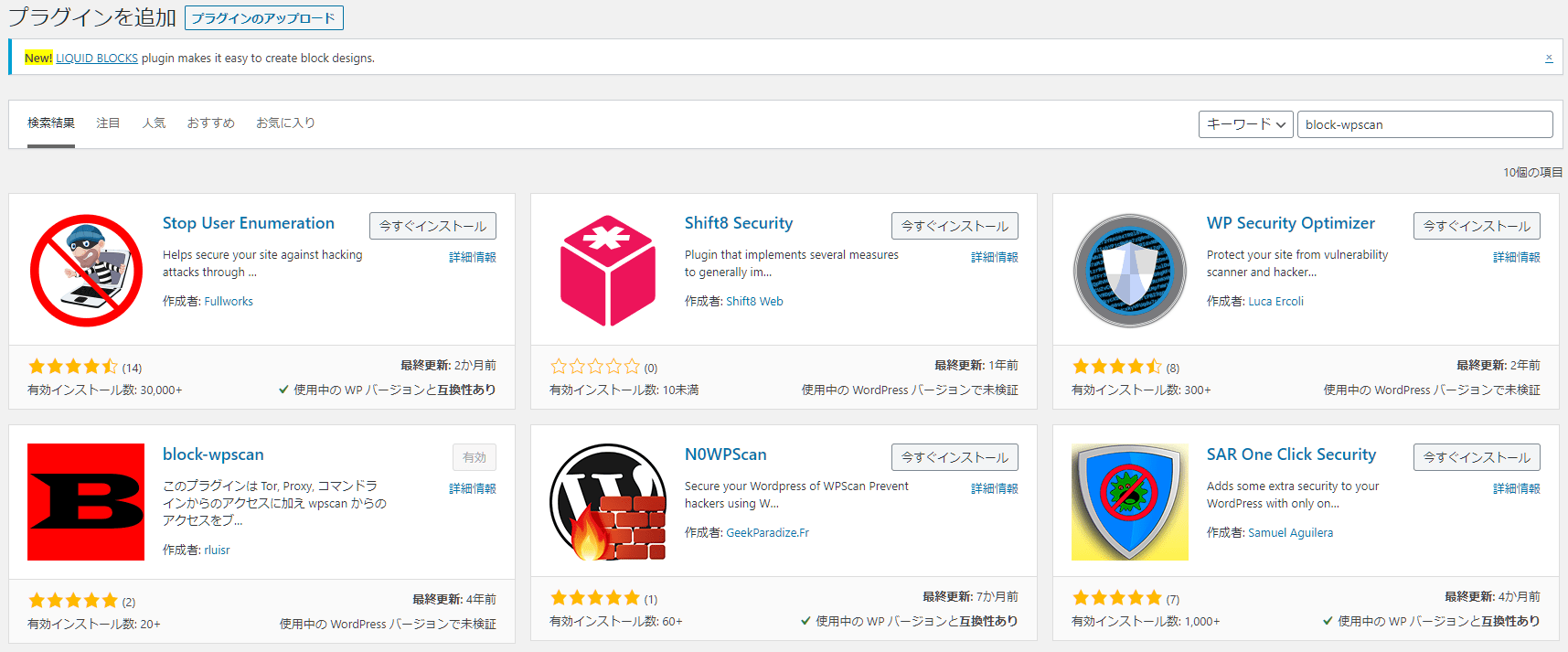Screen dimensions: 1568x652
Task: Open 詳細情報 for Shift8 Security
Action: point(995,257)
